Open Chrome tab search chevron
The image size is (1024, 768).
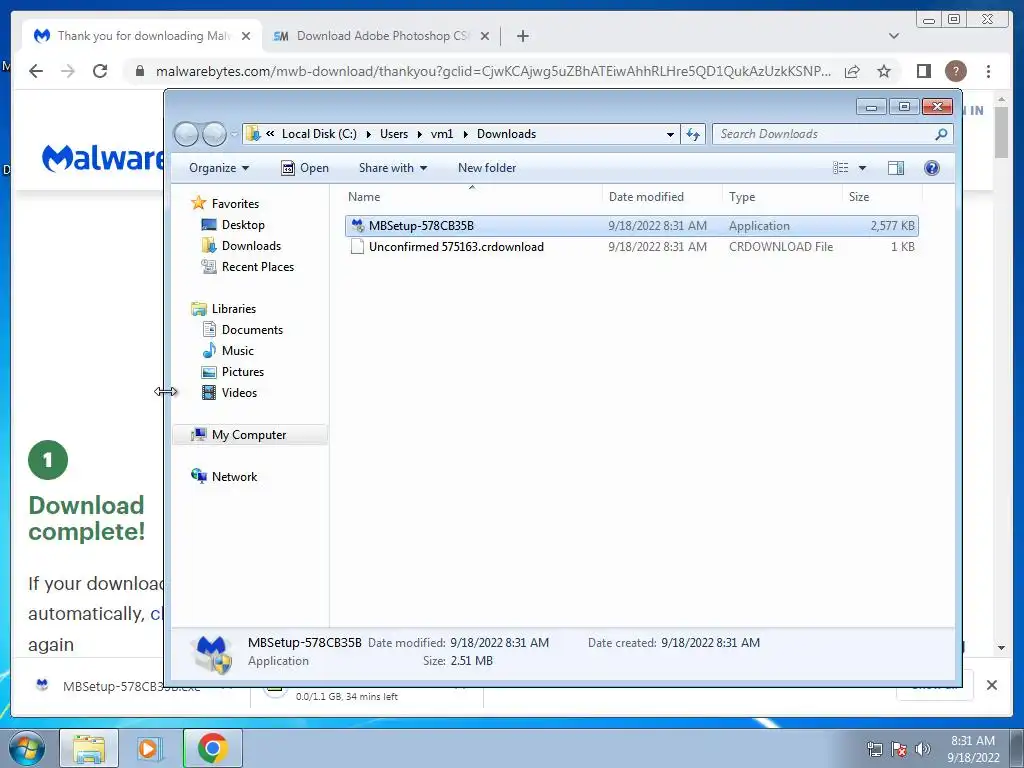[893, 36]
